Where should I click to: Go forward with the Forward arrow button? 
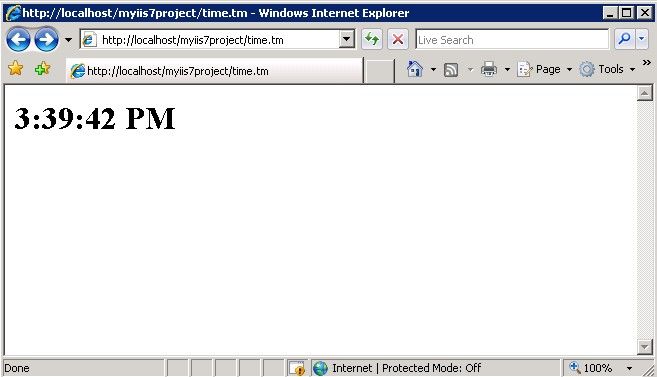pos(46,40)
